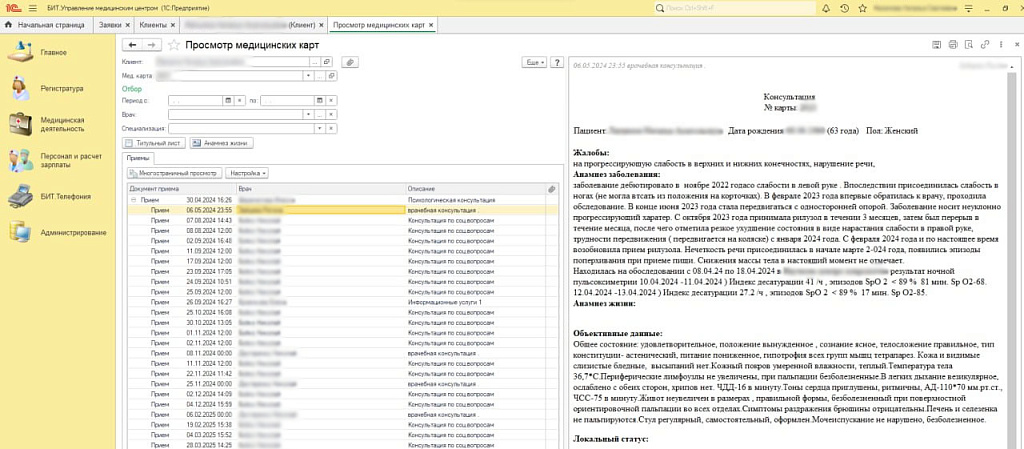Add this form to favorites with star
The height and width of the screenshot is (449, 1024).
(x=174, y=45)
